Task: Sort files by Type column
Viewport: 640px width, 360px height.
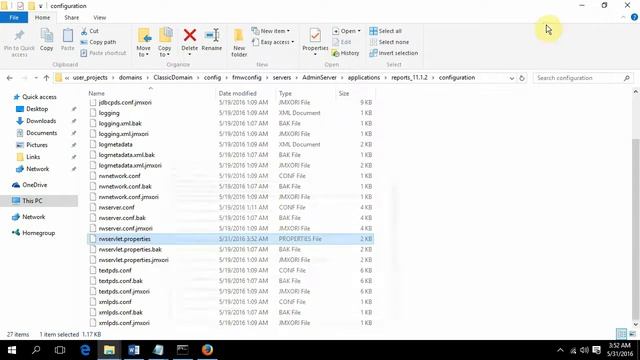Action: click(x=285, y=93)
